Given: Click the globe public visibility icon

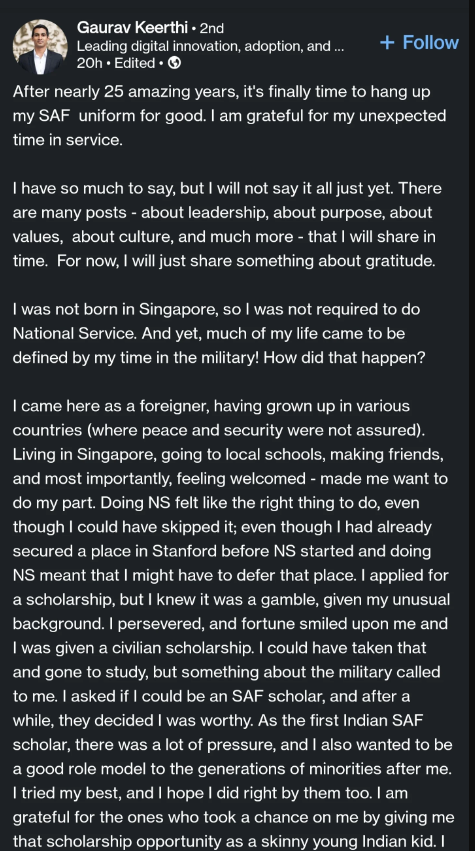Looking at the screenshot, I should pos(174,63).
